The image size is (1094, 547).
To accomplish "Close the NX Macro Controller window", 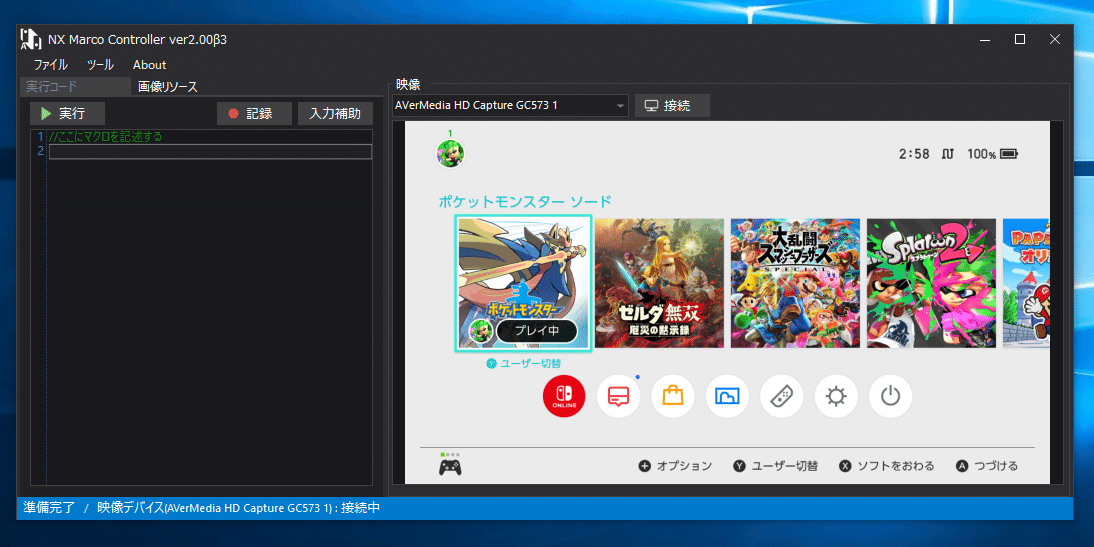I will tap(1055, 40).
